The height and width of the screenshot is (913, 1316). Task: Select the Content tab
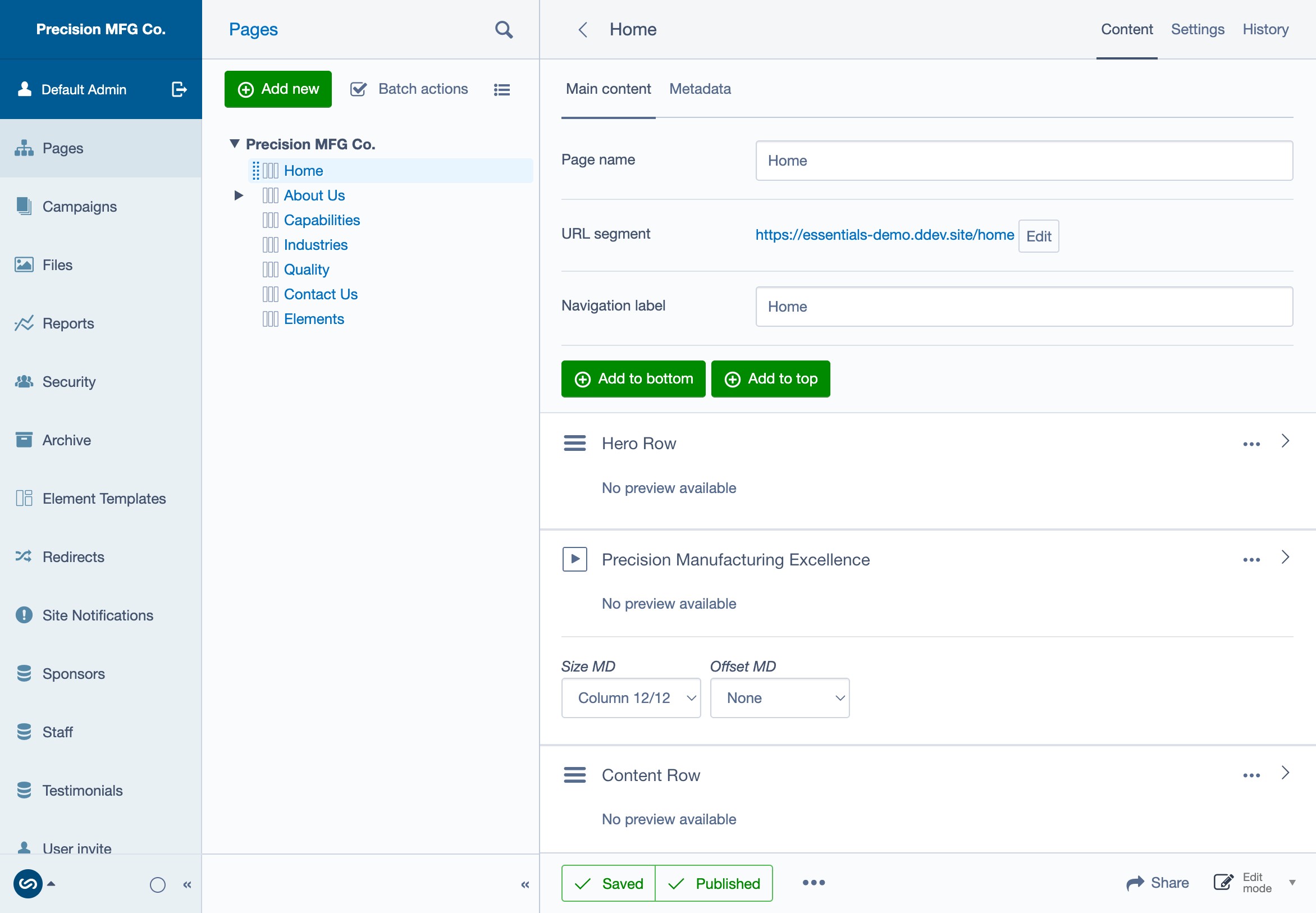pyautogui.click(x=1127, y=30)
